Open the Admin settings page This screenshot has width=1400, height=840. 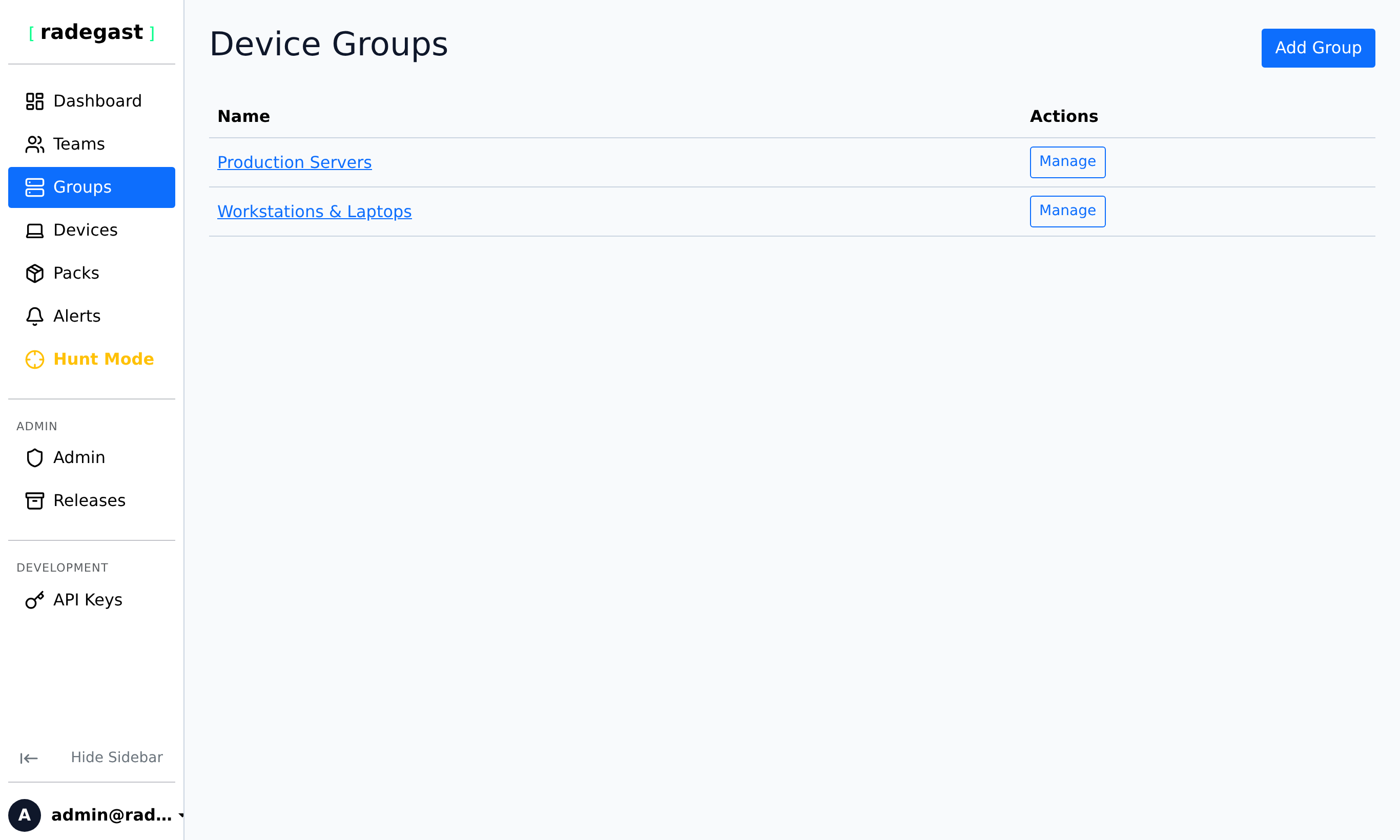pos(92,457)
